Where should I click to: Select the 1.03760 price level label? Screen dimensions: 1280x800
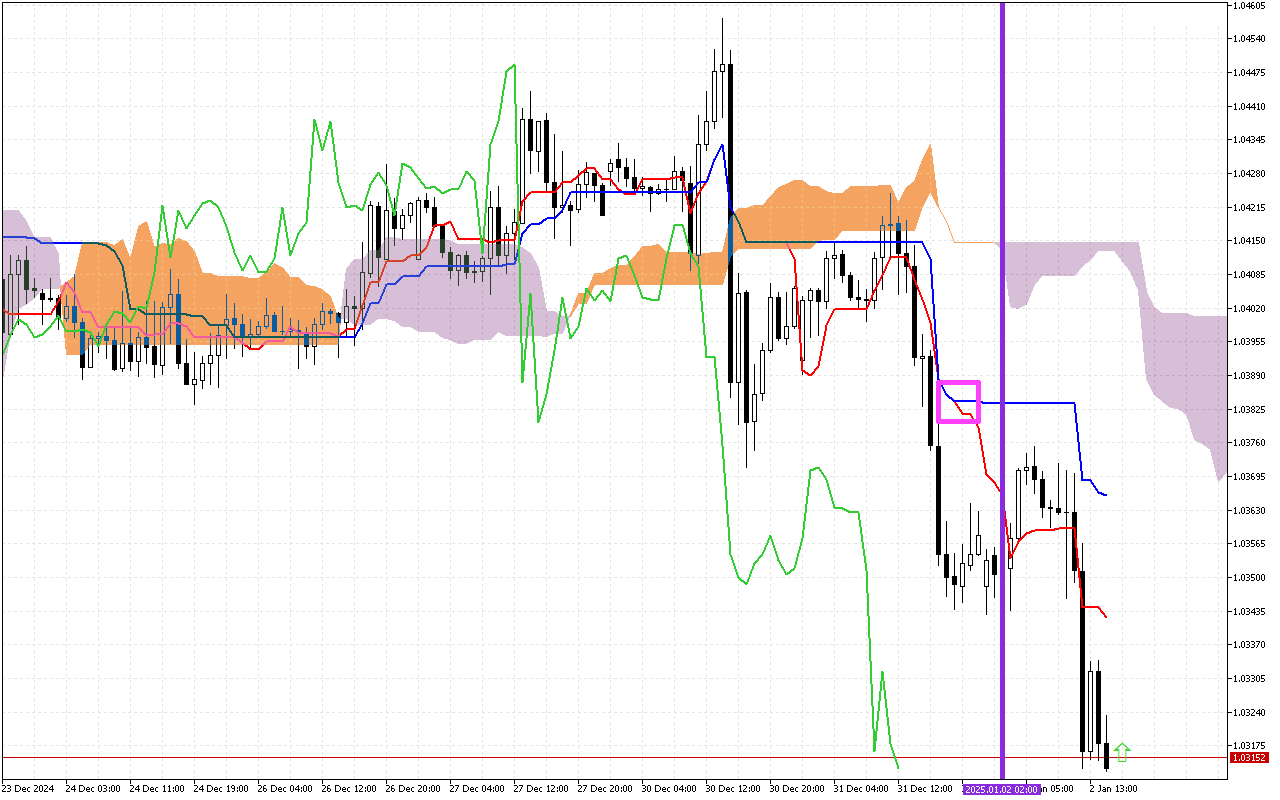pyautogui.click(x=1249, y=443)
